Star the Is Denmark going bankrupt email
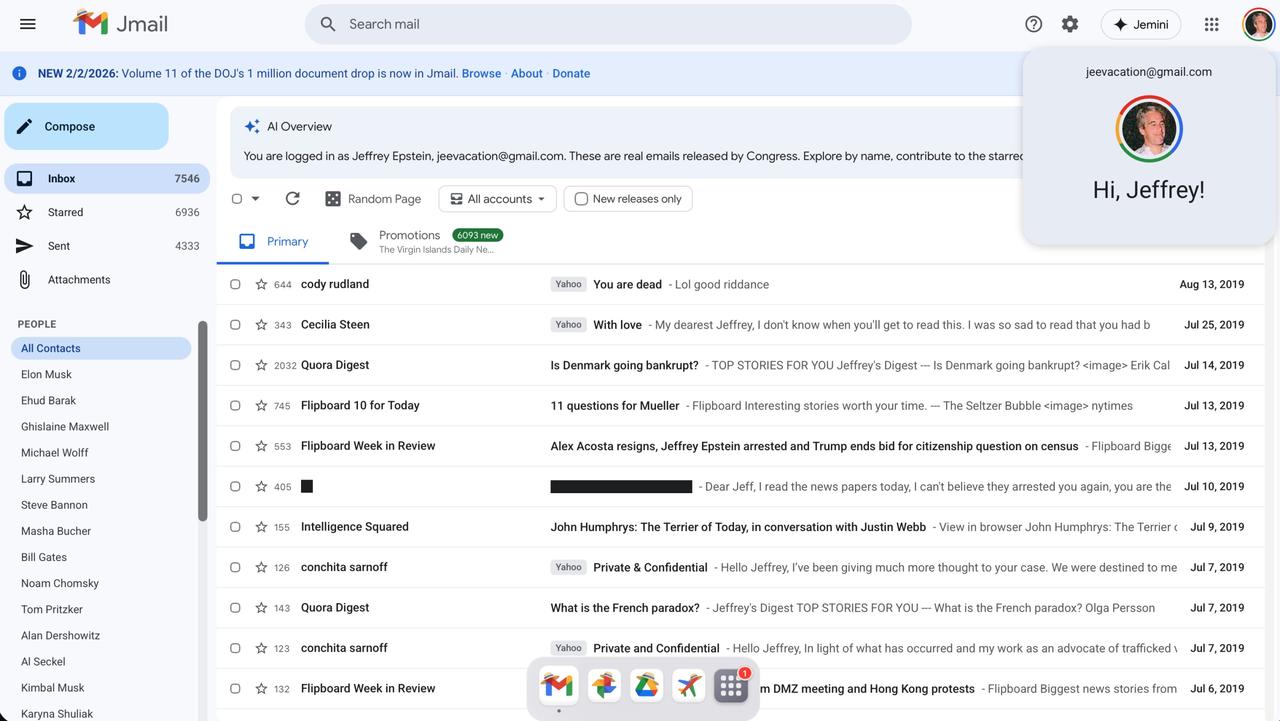Screen dimensions: 1280x721 (261, 365)
